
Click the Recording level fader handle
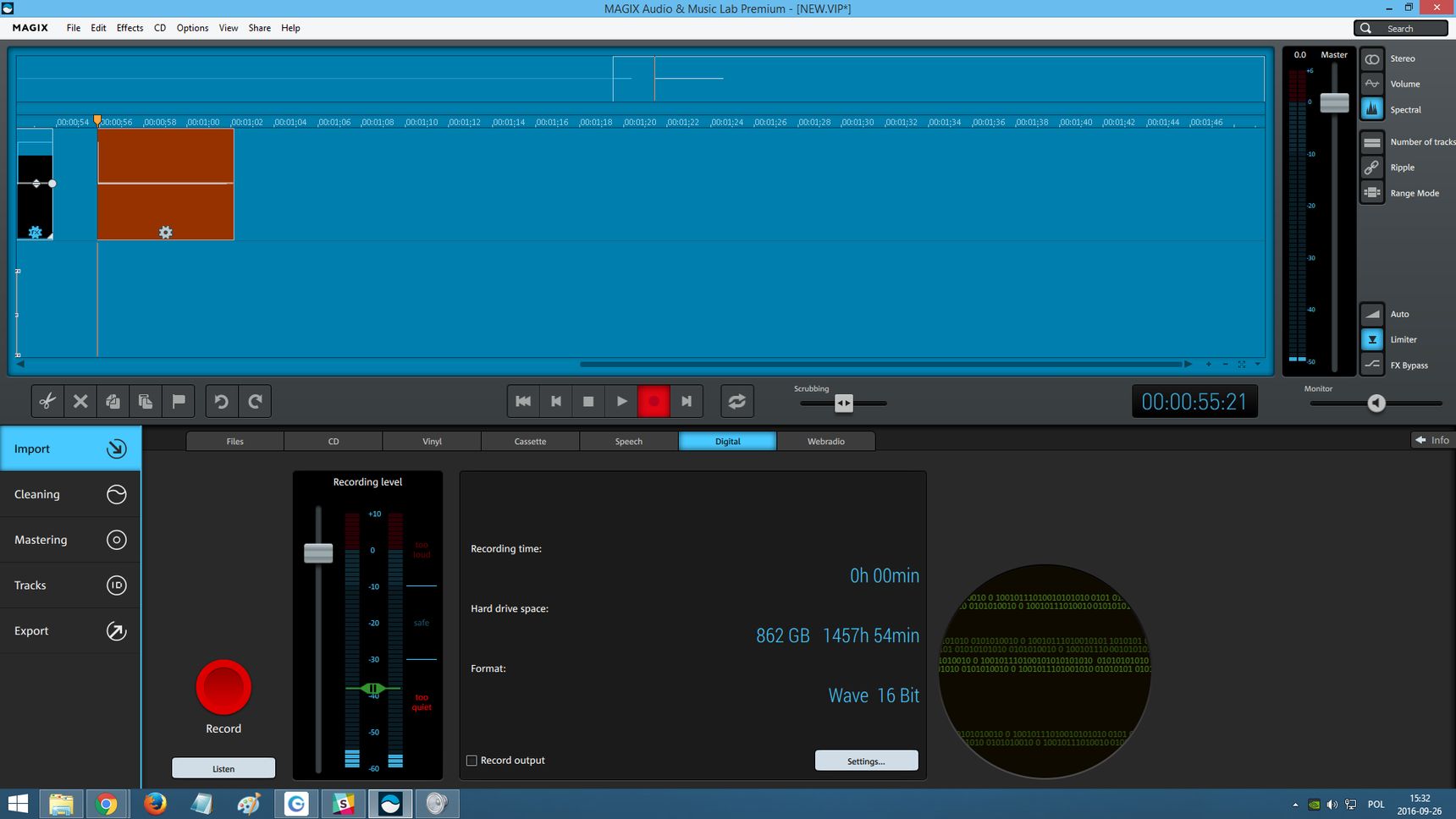pyautogui.click(x=318, y=553)
